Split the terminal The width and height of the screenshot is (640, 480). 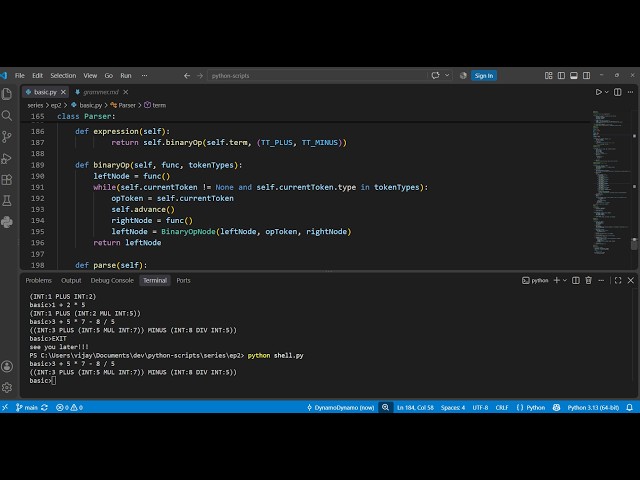click(x=576, y=280)
